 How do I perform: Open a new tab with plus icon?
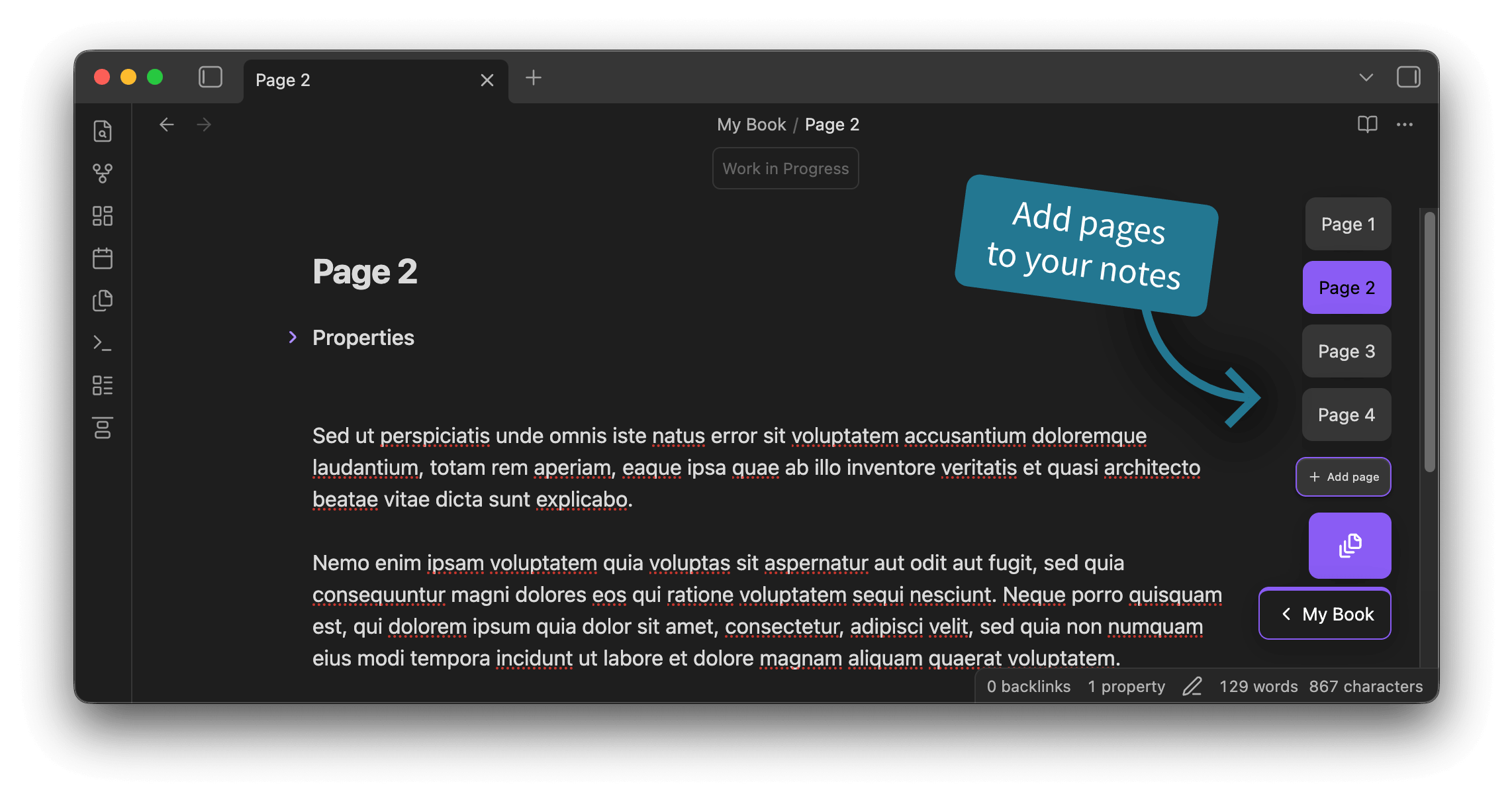pyautogui.click(x=534, y=78)
